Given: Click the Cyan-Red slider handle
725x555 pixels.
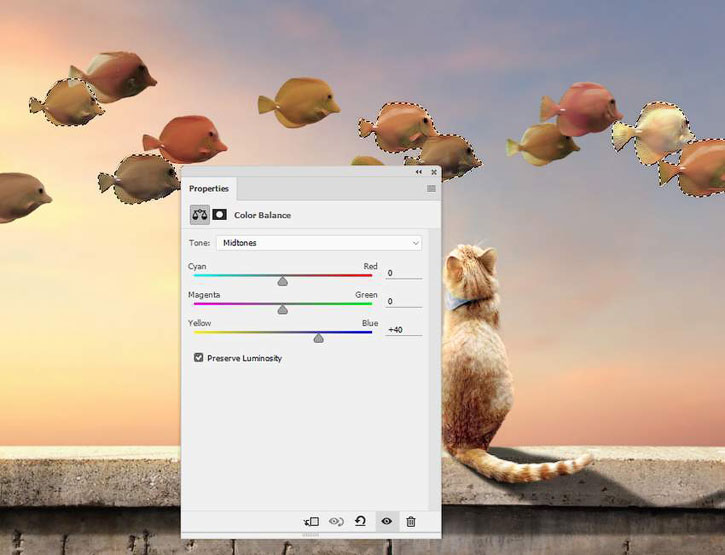Looking at the screenshot, I should pos(283,281).
